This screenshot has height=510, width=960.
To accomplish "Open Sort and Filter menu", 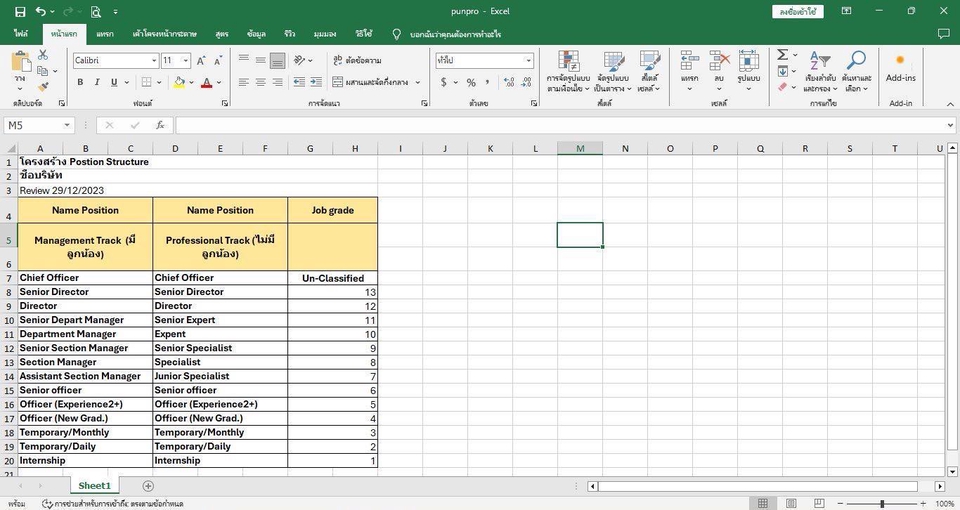I will (820, 71).
